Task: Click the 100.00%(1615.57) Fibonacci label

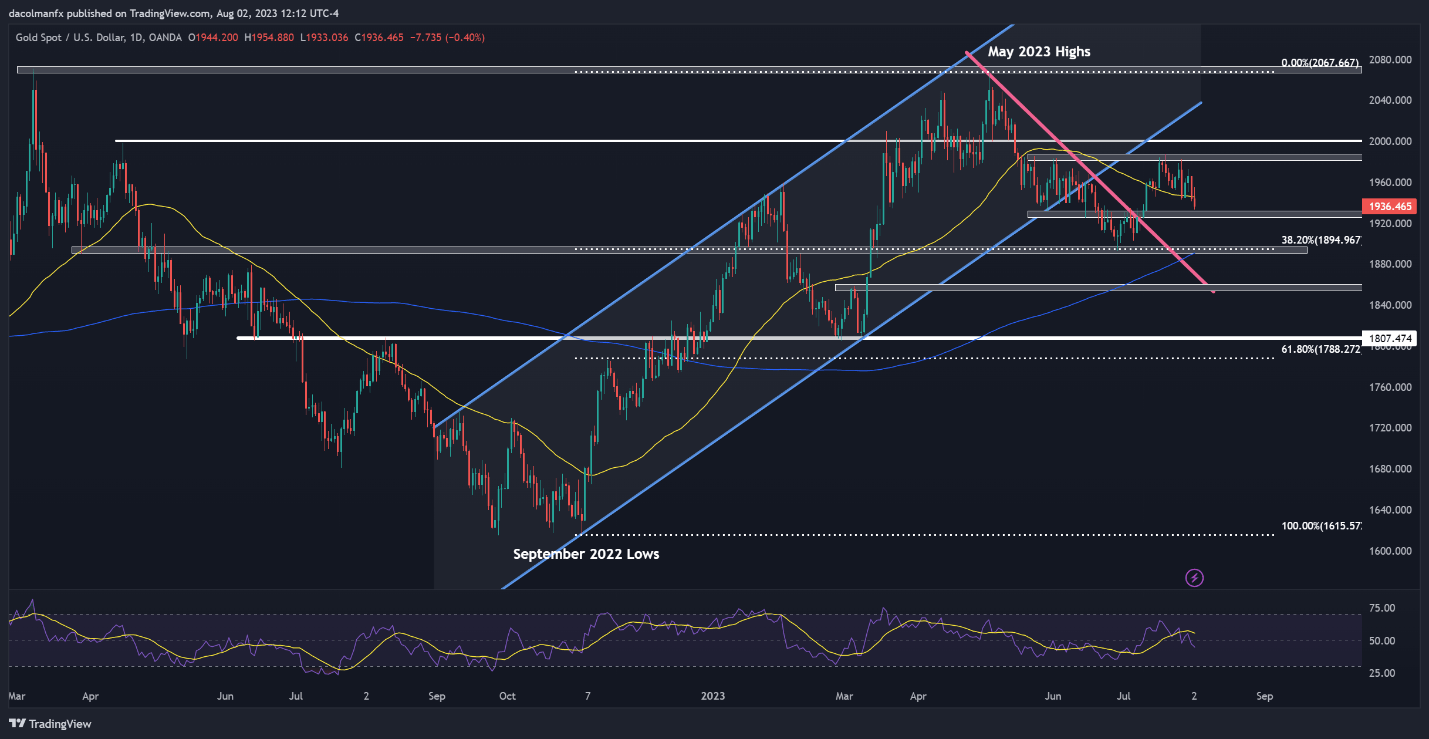Action: click(1321, 526)
